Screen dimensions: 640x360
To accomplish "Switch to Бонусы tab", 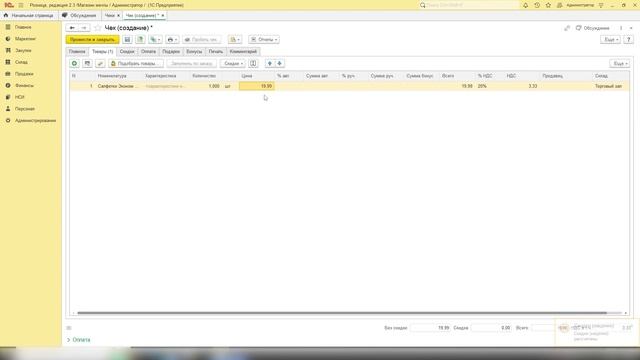I will tap(194, 51).
